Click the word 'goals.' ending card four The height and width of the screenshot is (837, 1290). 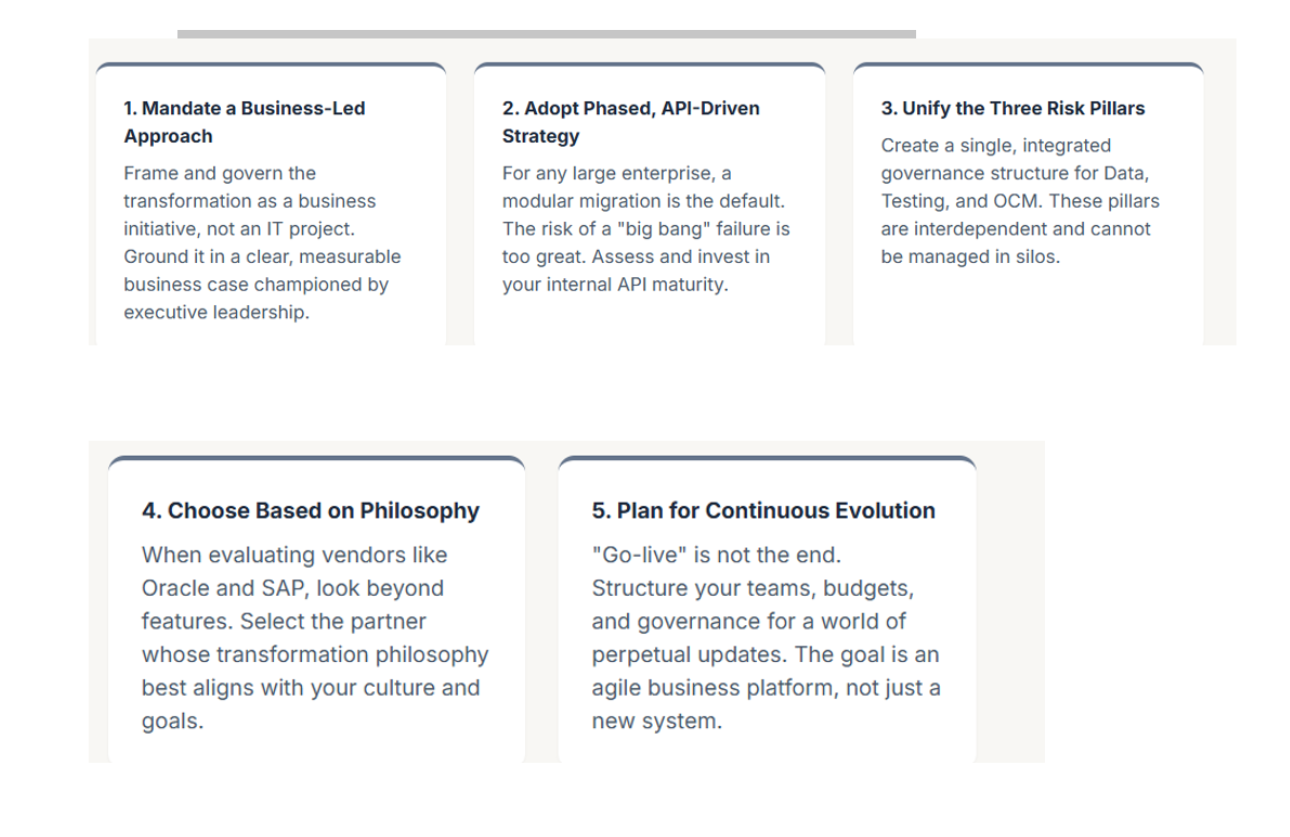pyautogui.click(x=173, y=721)
